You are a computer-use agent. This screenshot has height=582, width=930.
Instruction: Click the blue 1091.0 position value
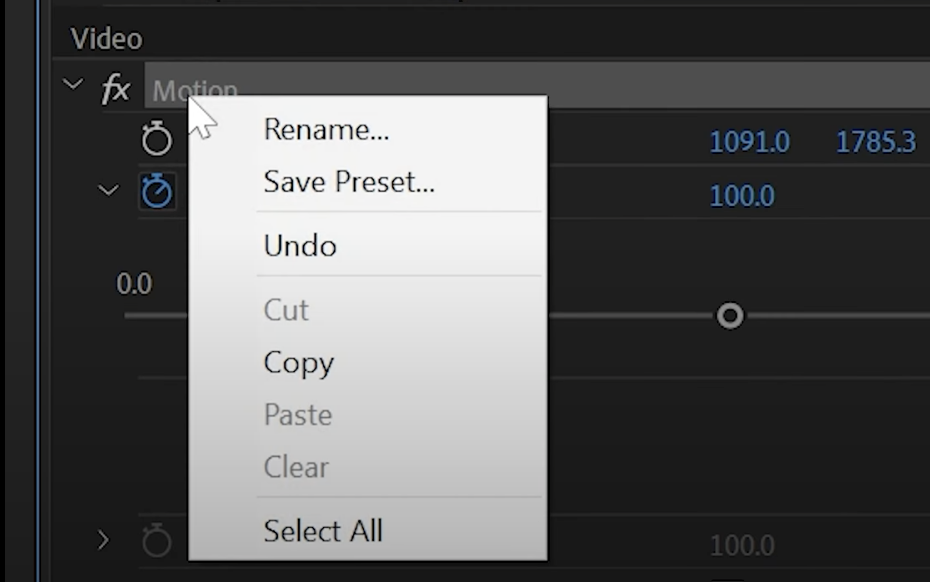749,142
